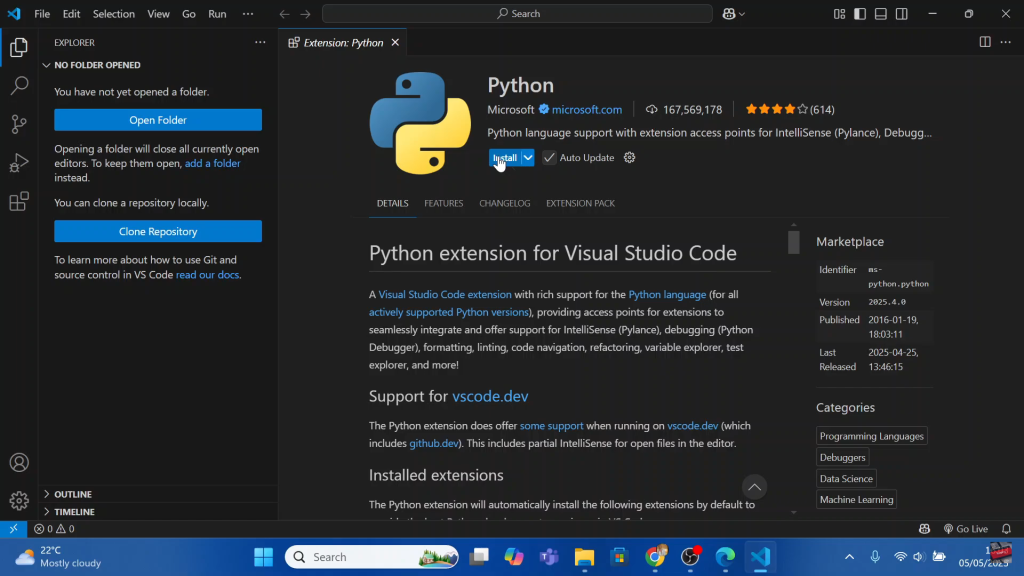Click the Debuggers category tag
1024x576 pixels.
[x=842, y=457]
